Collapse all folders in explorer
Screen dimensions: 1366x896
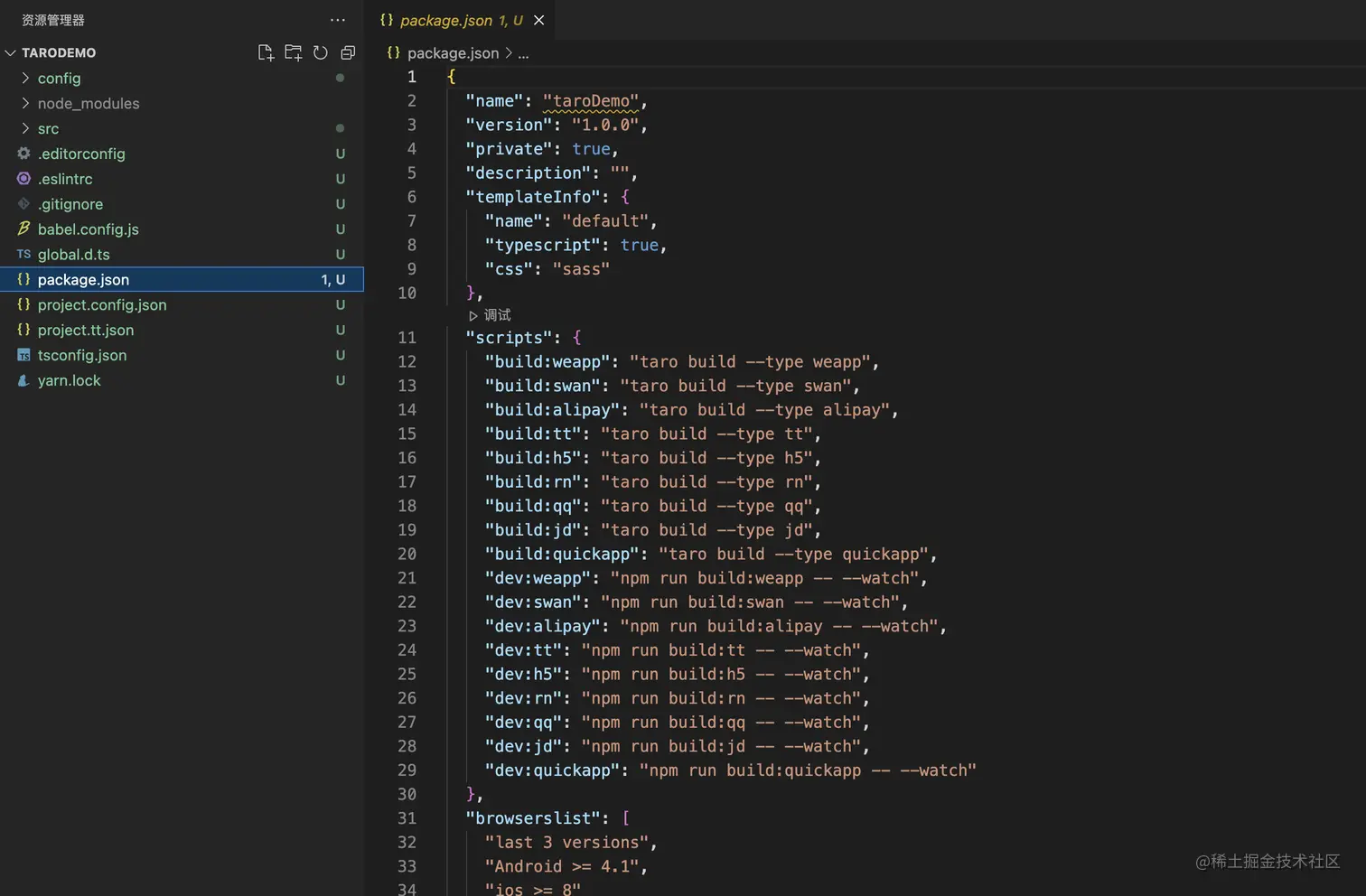[348, 52]
